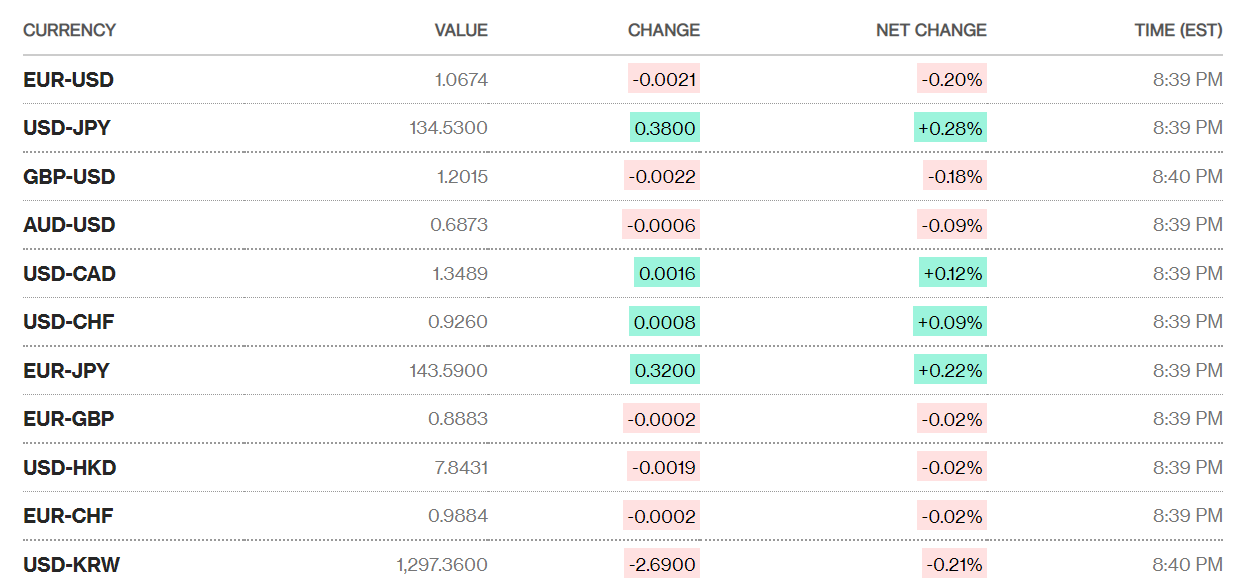
Task: Open the EUR-CHF currency pair
Action: point(68,516)
